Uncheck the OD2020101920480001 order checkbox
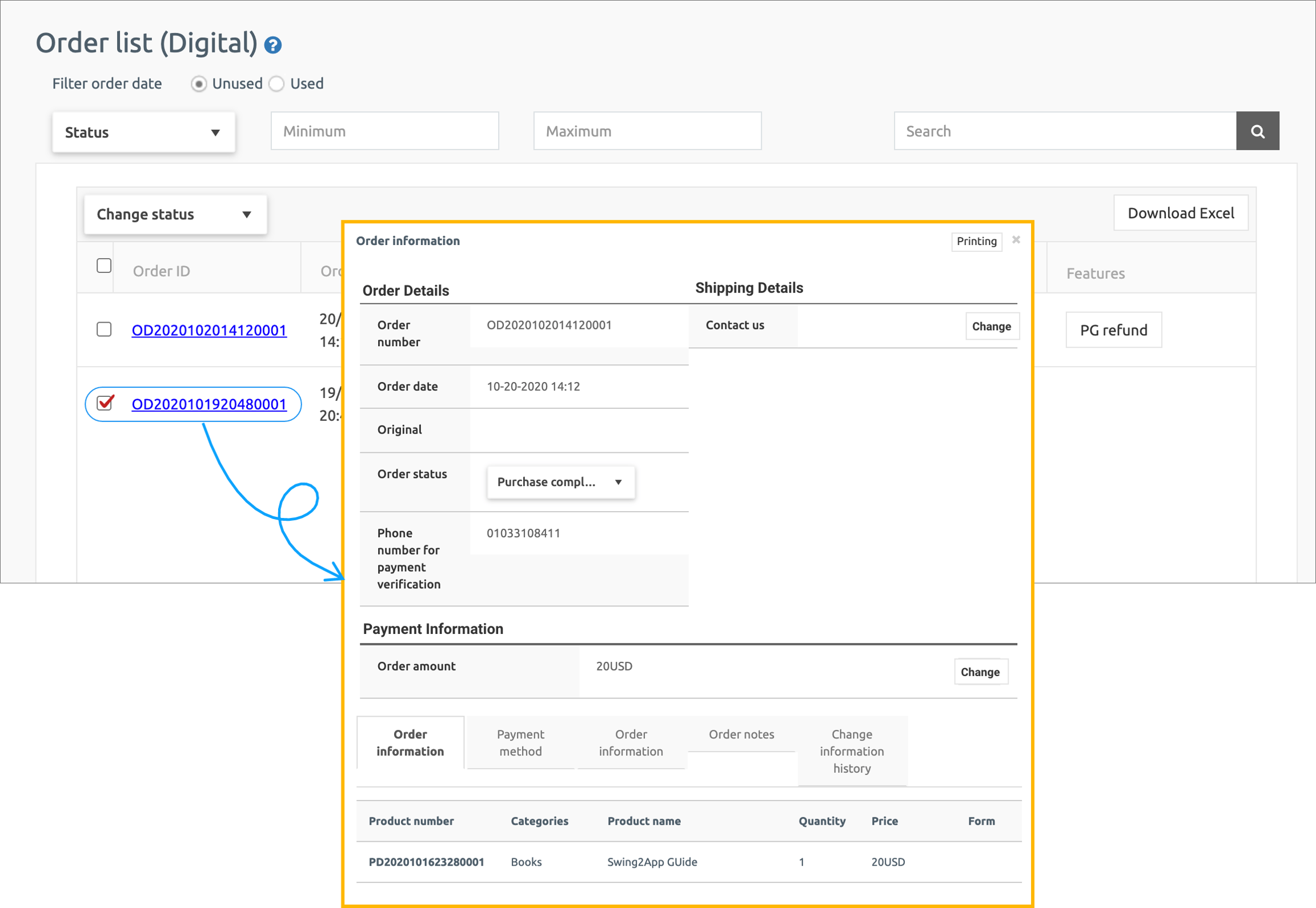Viewport: 1316px width, 908px height. click(105, 403)
